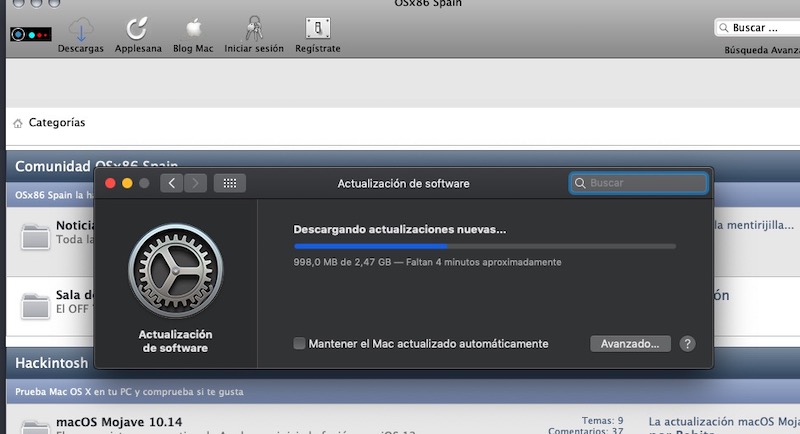Click the Descargando actualizaciones nuevas... text
This screenshot has width=800, height=434.
tap(399, 229)
